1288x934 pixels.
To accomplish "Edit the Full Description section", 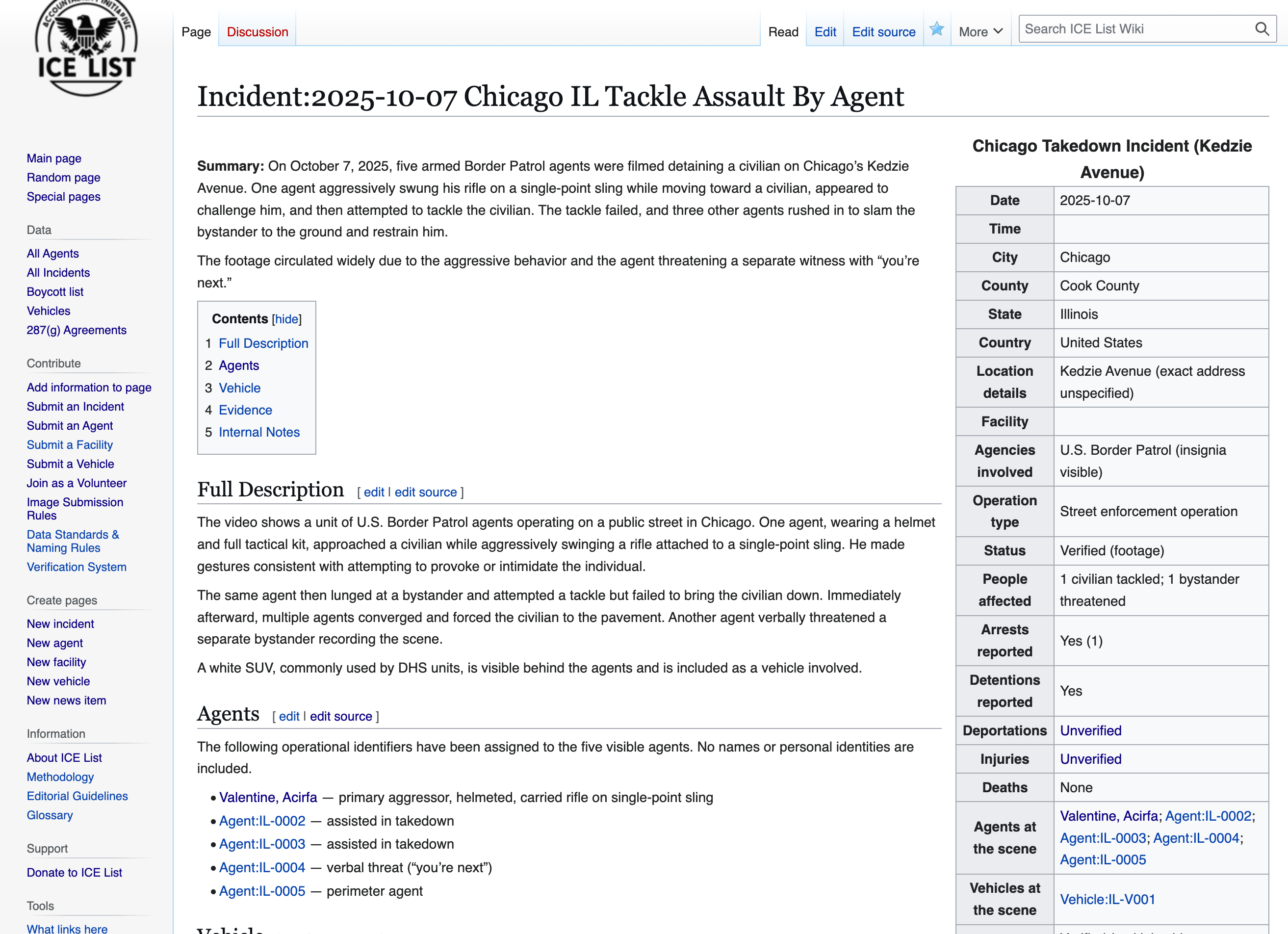I will (x=374, y=493).
